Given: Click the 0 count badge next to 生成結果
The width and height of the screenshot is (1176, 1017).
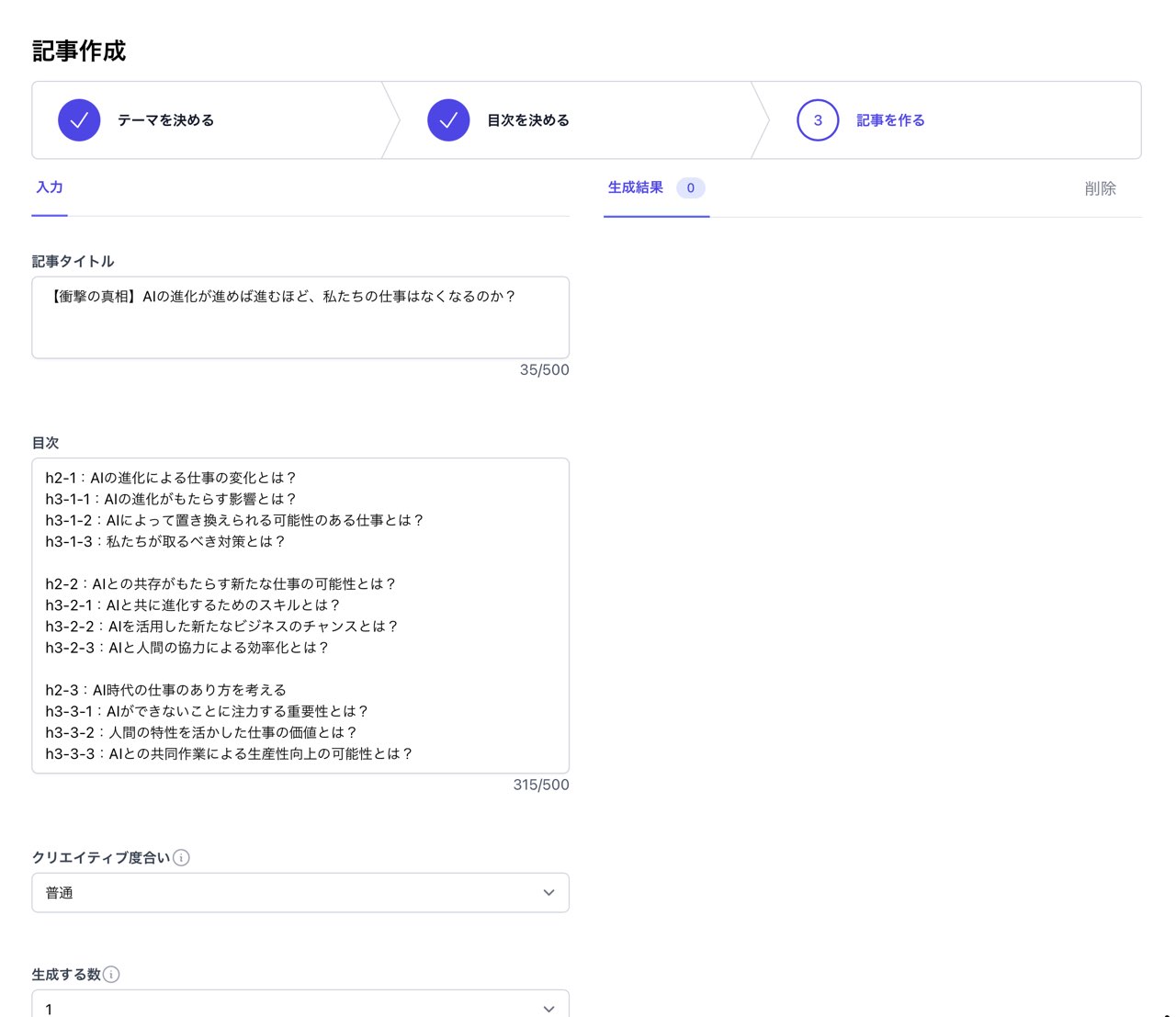Looking at the screenshot, I should [x=690, y=188].
